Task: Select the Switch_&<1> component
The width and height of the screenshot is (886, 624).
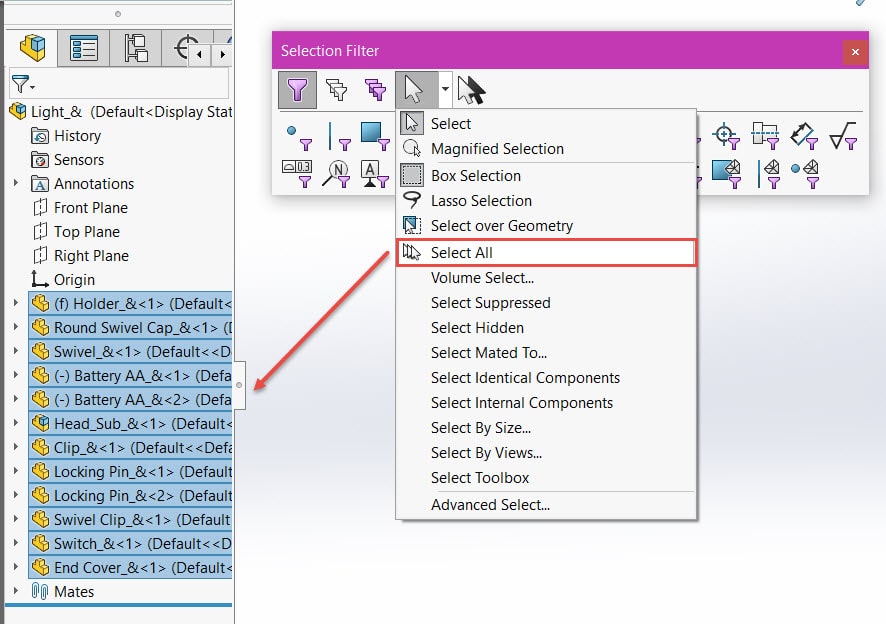Action: coord(130,544)
